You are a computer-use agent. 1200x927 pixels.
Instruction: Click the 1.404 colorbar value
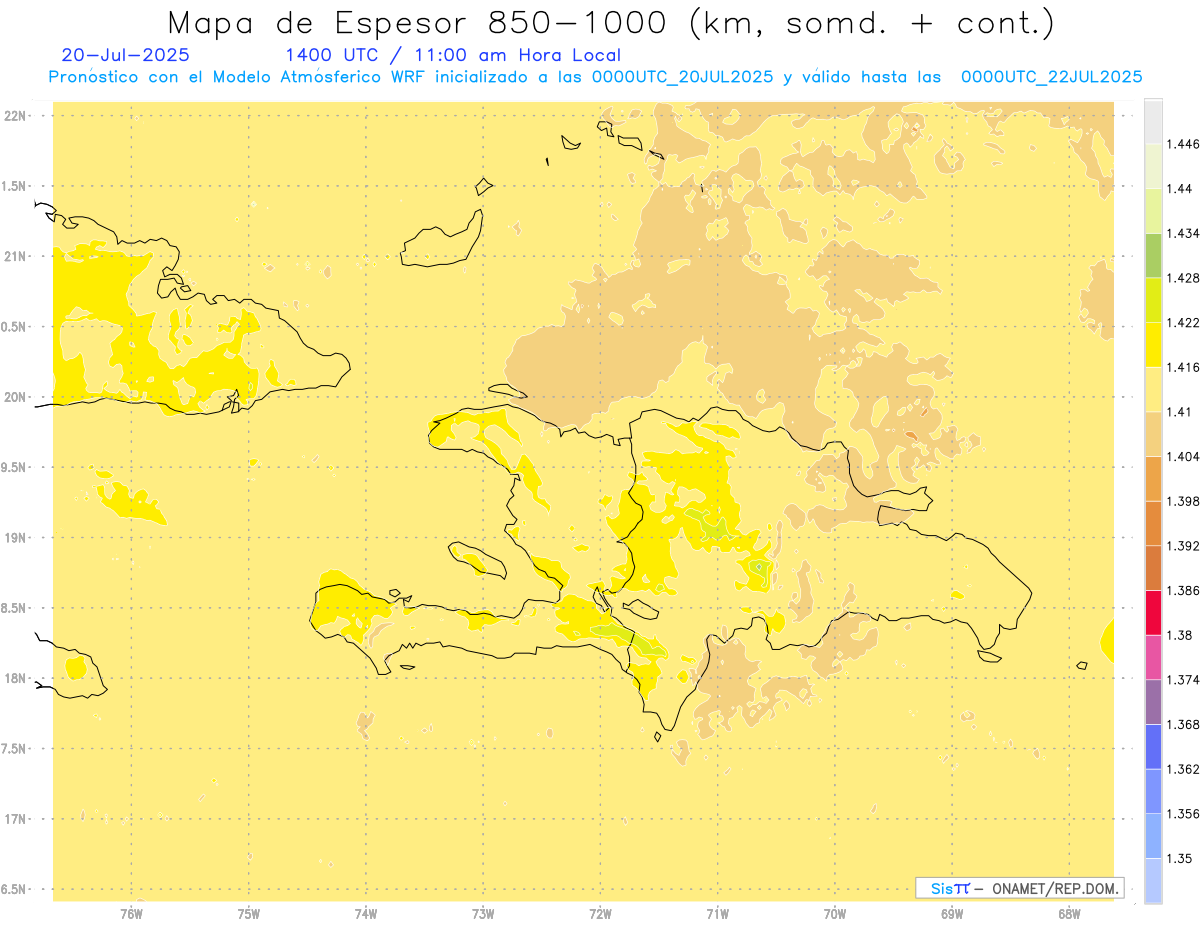tap(1182, 456)
